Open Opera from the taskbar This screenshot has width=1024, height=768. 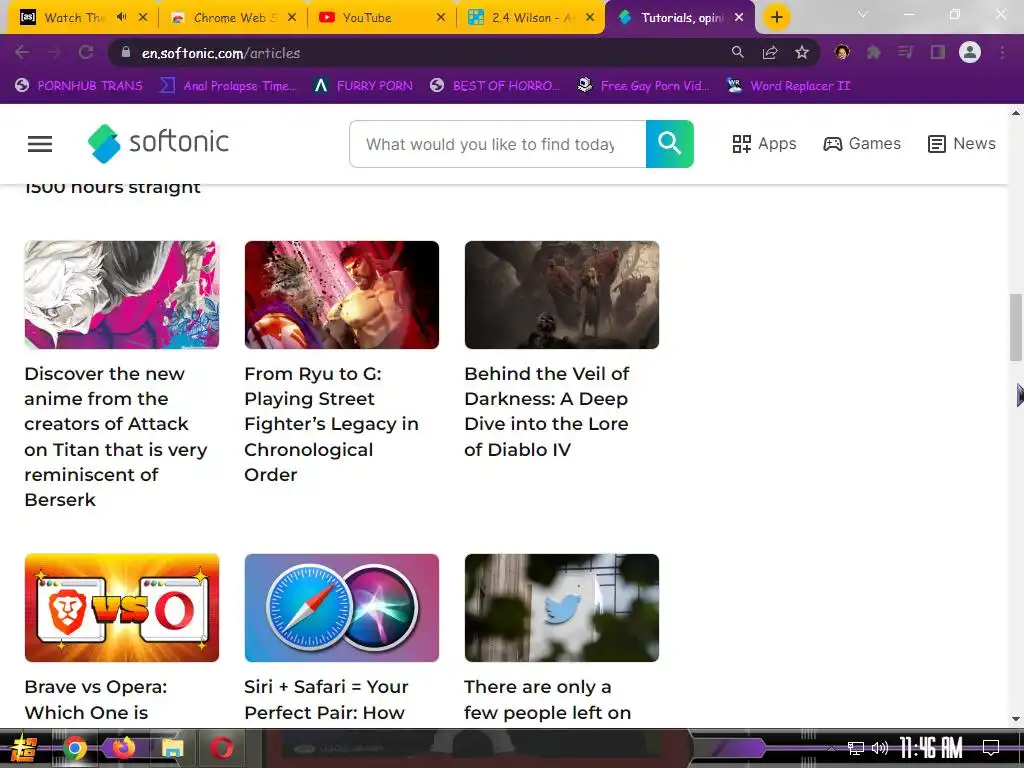pyautogui.click(x=221, y=748)
